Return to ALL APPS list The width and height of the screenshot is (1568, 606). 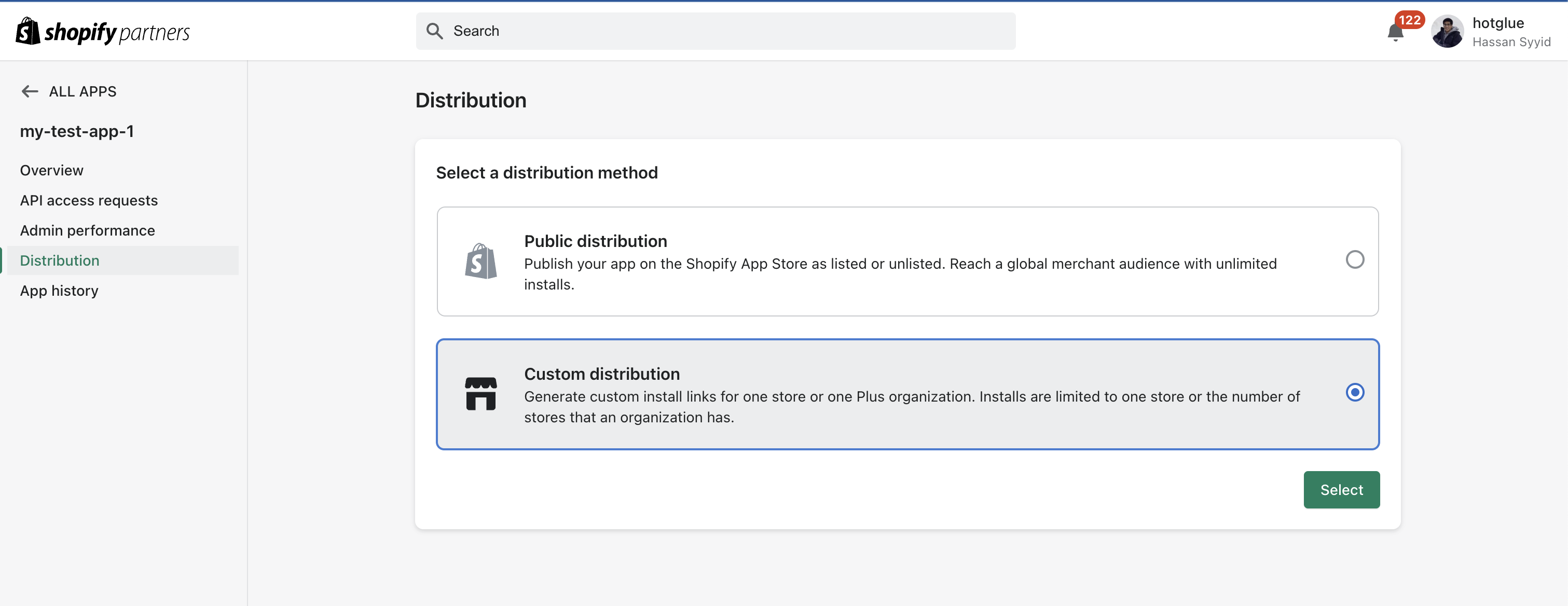point(83,91)
